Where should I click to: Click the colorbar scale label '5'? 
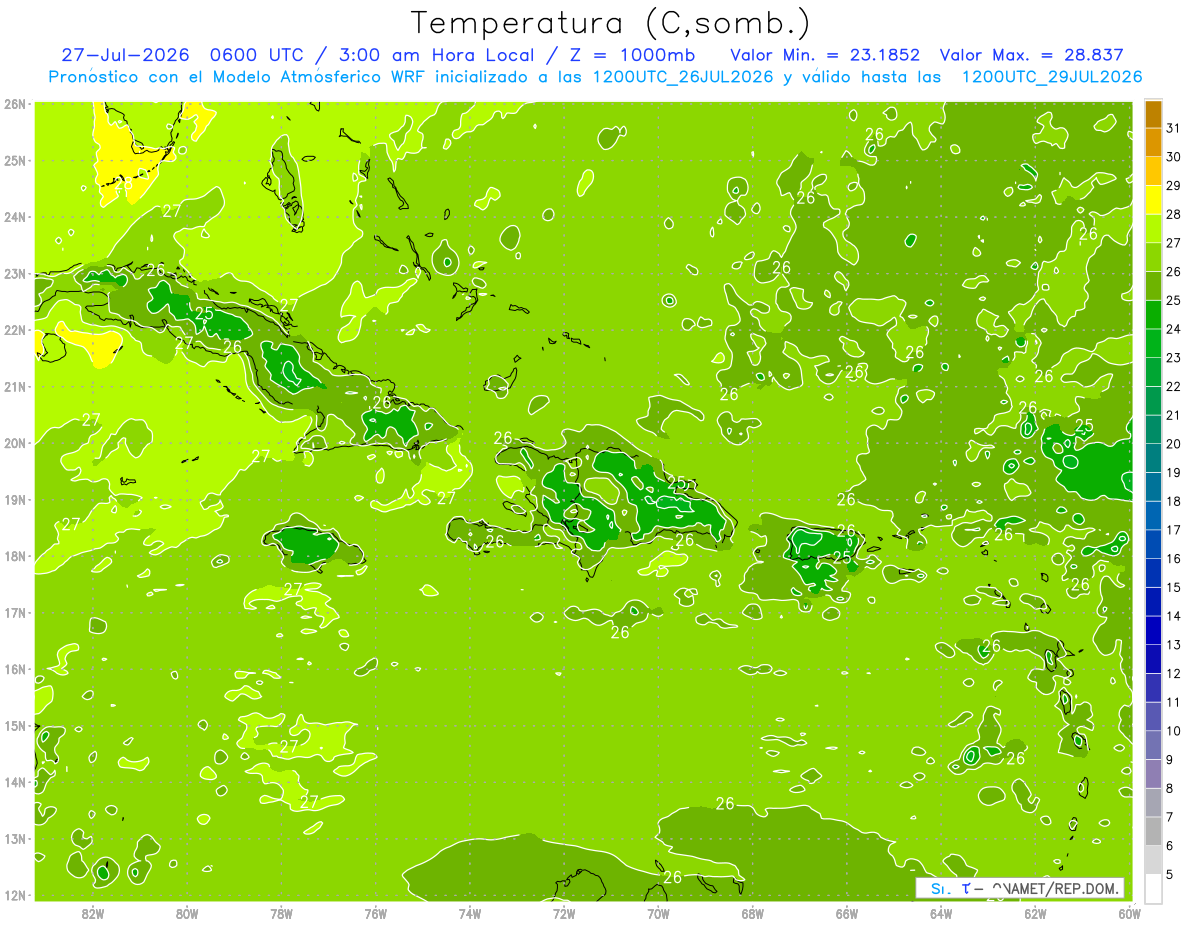tap(1169, 874)
